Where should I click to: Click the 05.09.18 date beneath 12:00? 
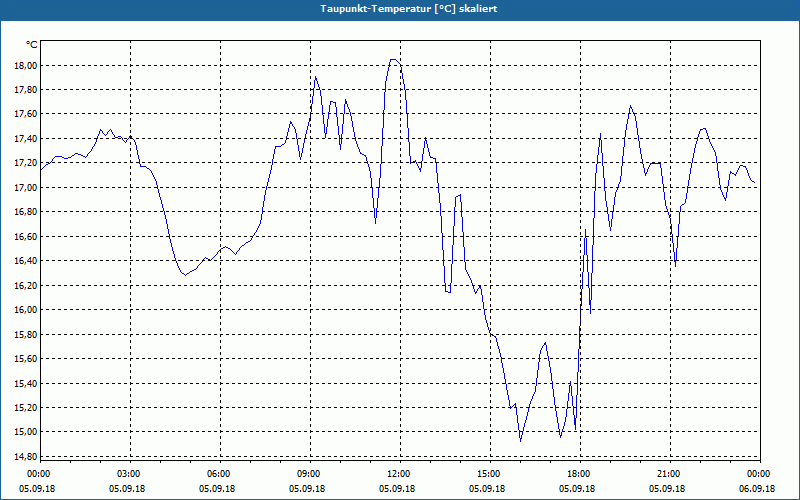[x=396, y=489]
